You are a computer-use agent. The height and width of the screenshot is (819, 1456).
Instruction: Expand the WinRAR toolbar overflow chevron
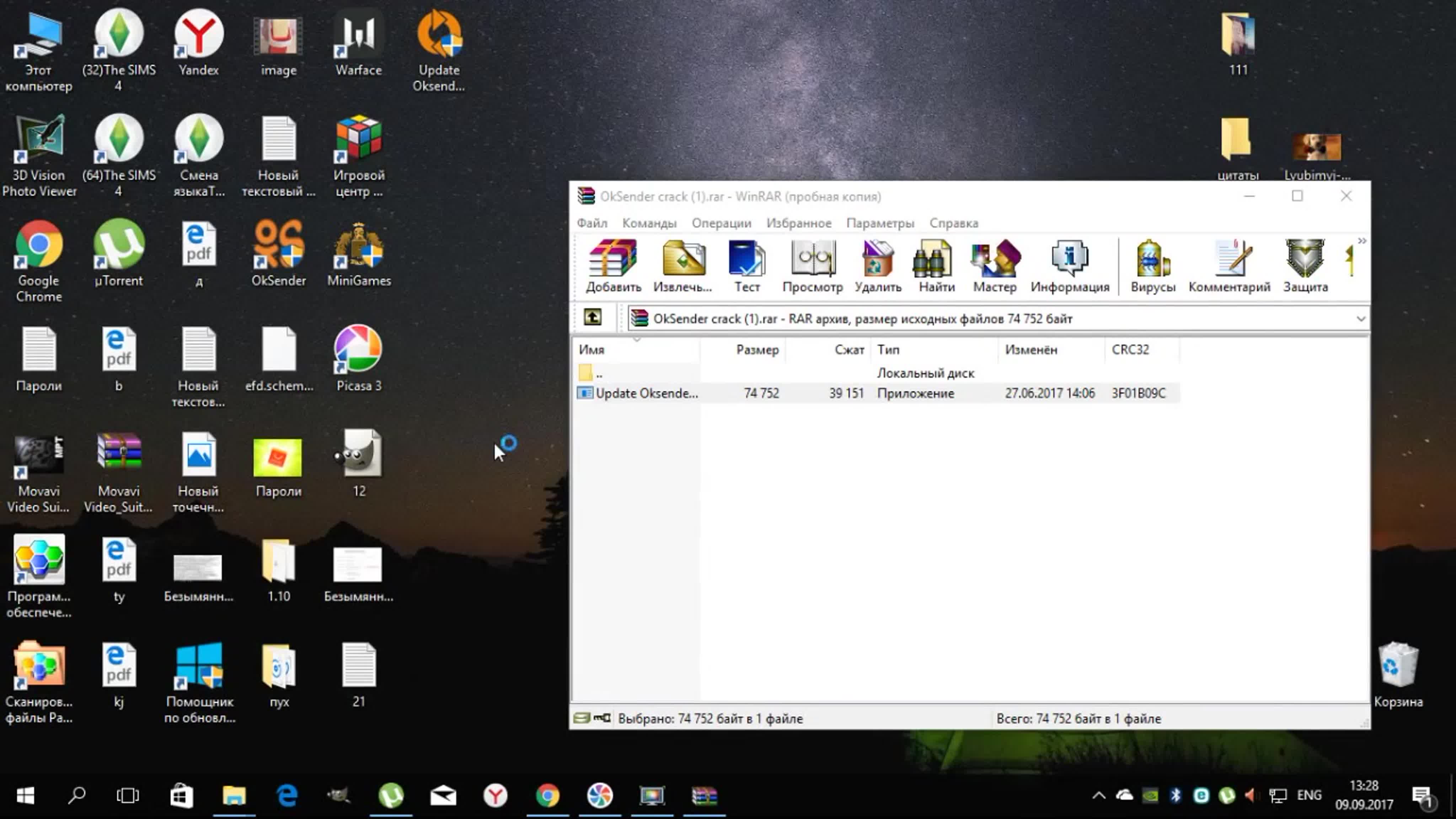1362,241
